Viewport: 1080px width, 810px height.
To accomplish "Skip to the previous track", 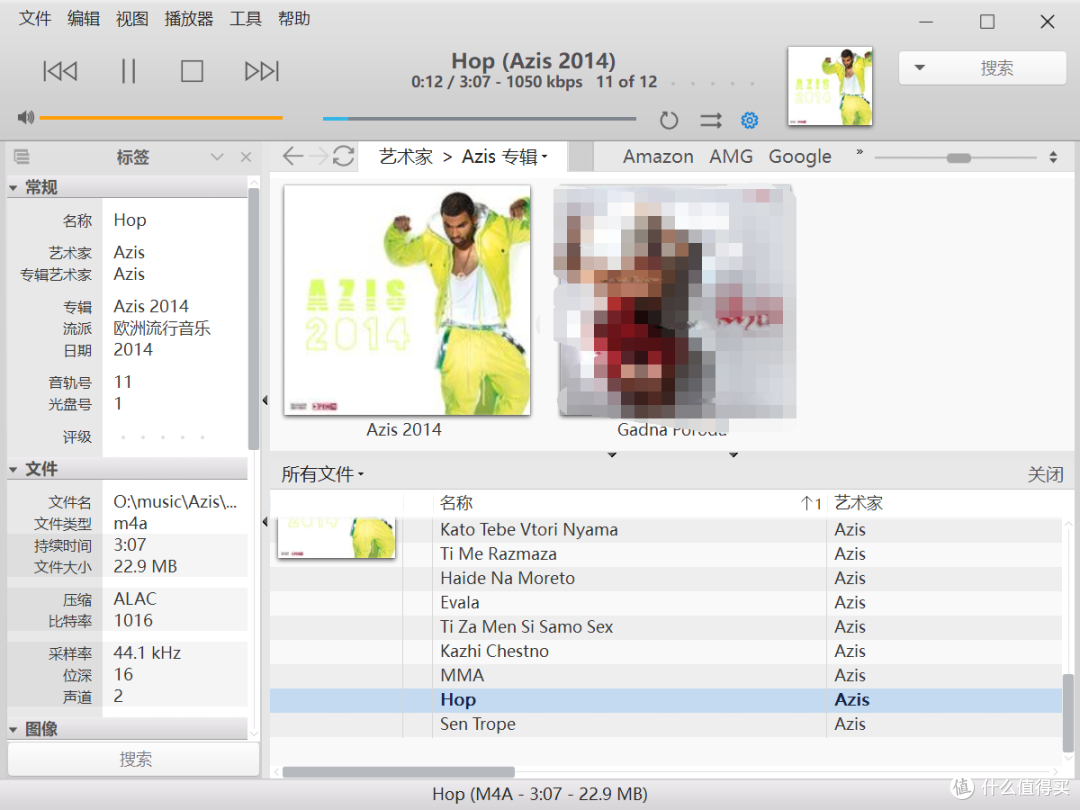I will [x=60, y=71].
